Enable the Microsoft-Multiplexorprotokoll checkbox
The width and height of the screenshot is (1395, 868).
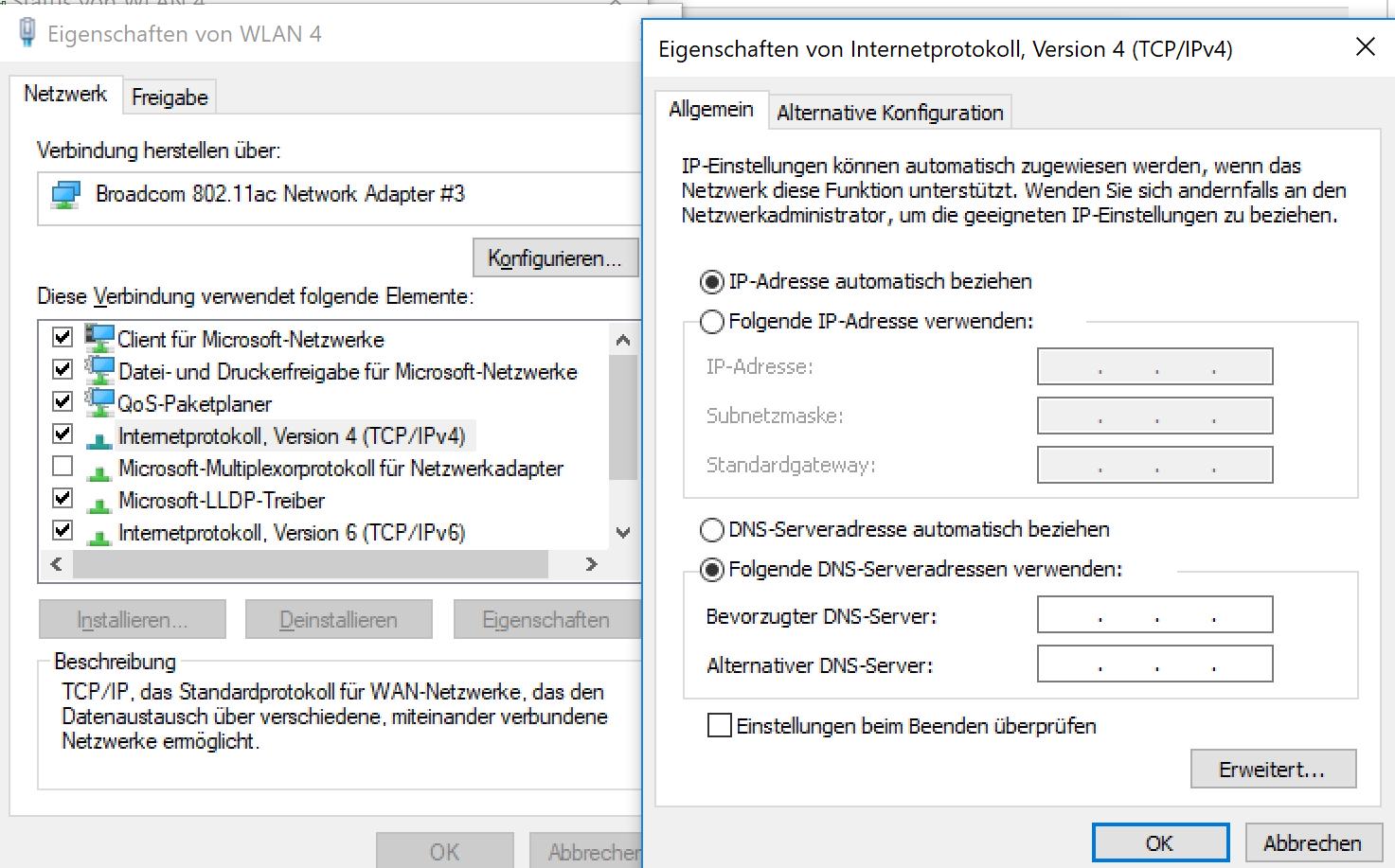coord(63,467)
